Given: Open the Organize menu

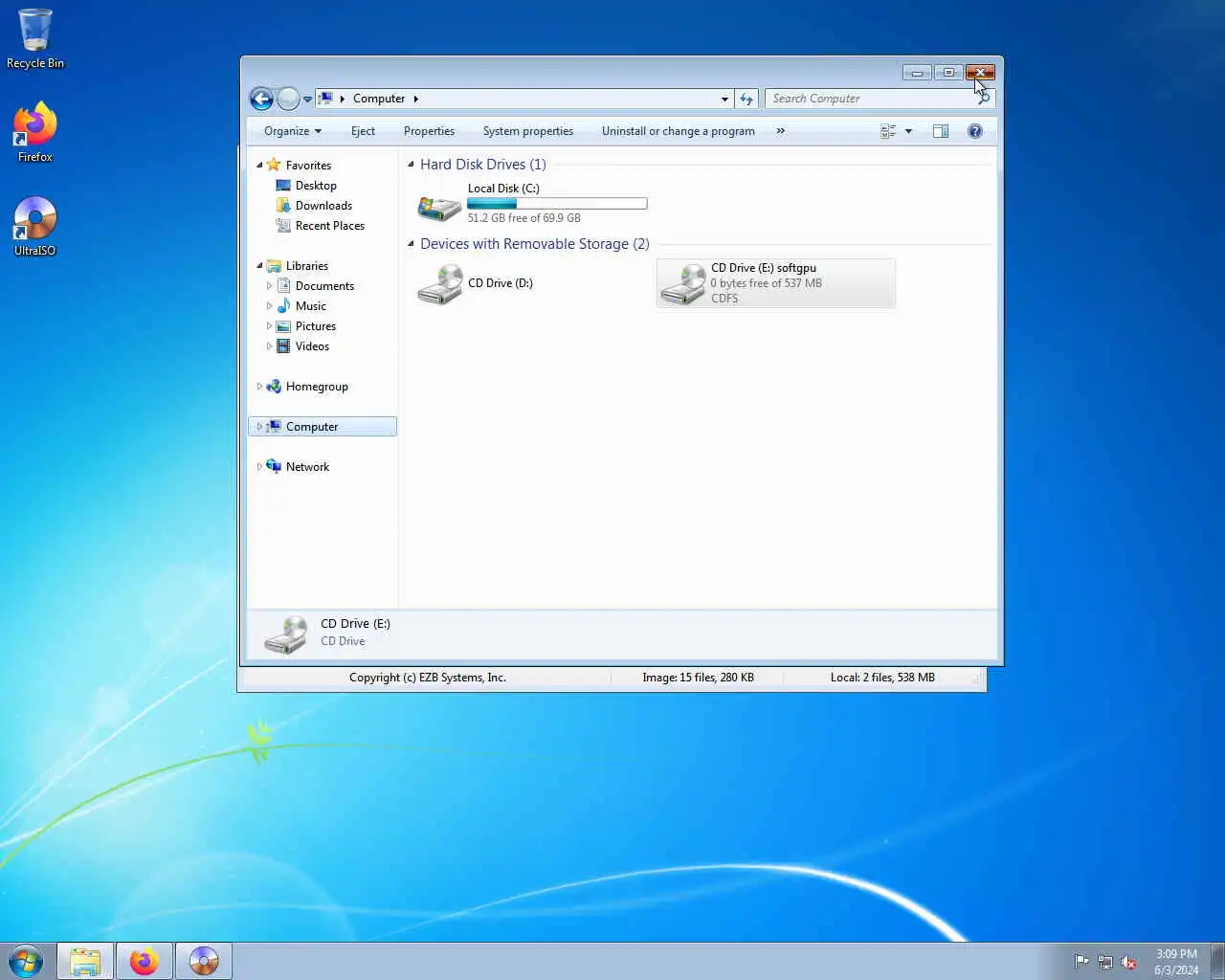Looking at the screenshot, I should 293,131.
